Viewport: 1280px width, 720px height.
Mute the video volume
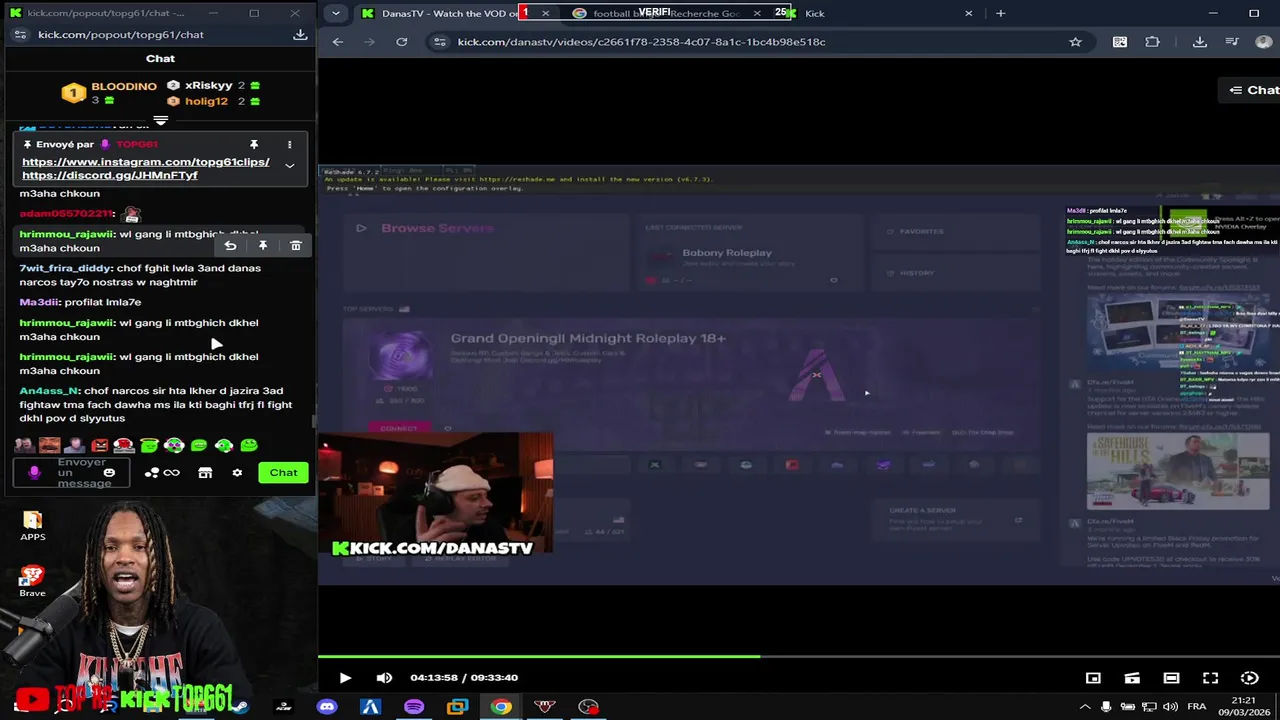384,678
